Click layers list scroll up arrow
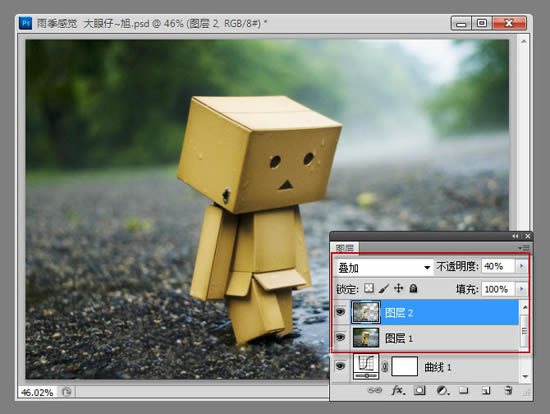This screenshot has height=414, width=550. click(525, 308)
